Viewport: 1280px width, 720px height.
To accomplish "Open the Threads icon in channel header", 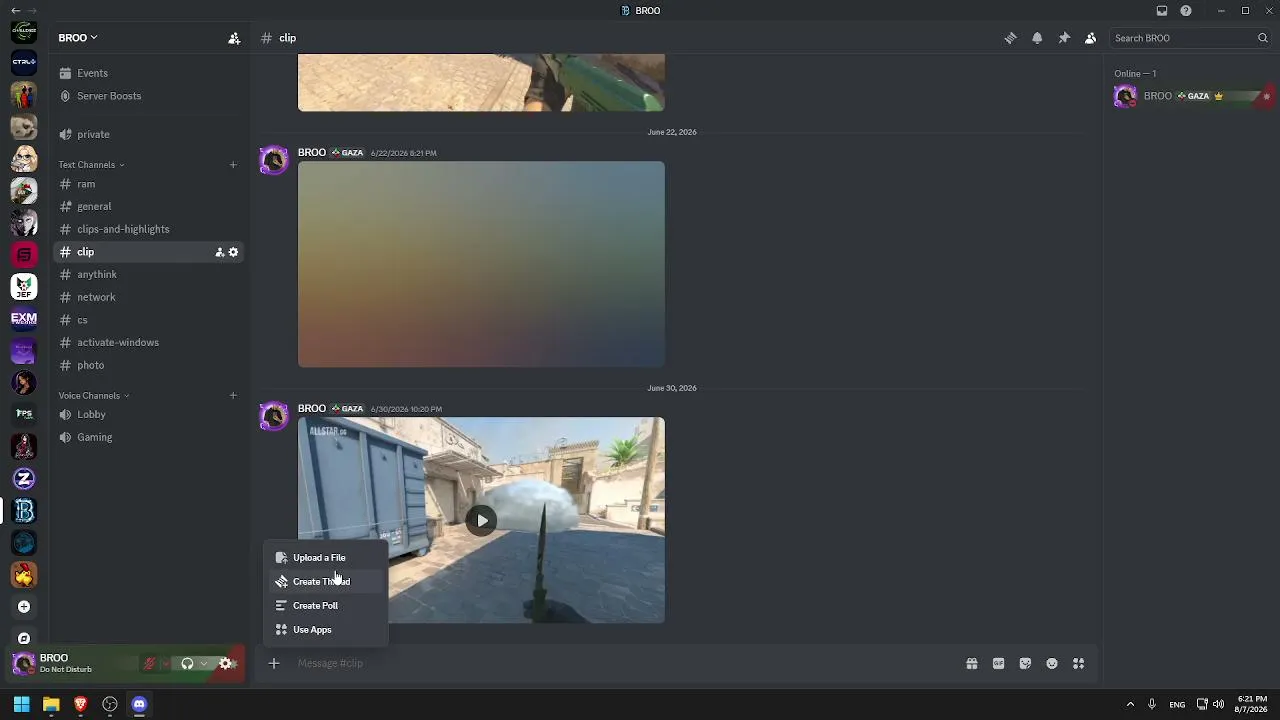I will pyautogui.click(x=1010, y=38).
